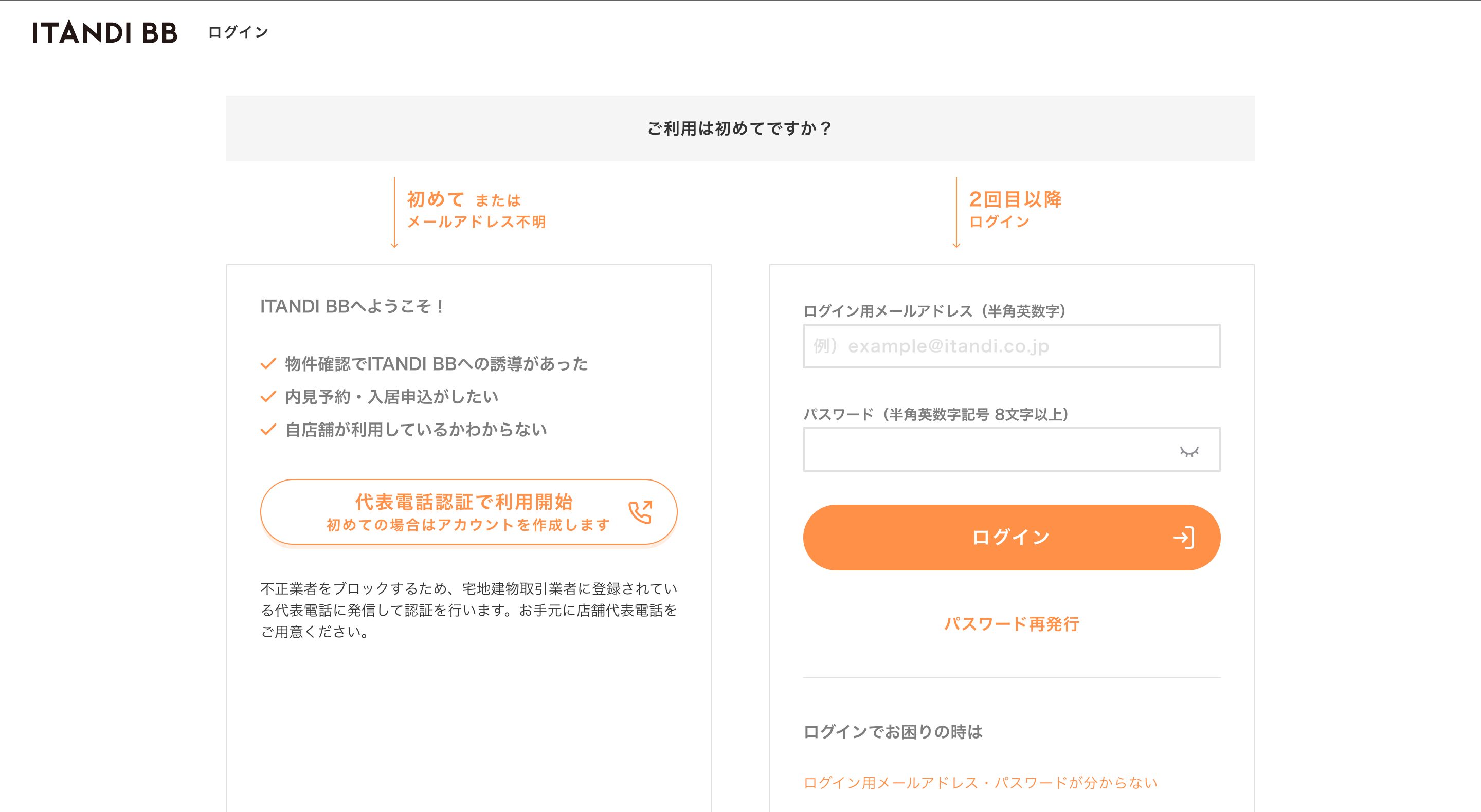Image resolution: width=1481 pixels, height=812 pixels.
Task: Click the ITANDI BB logo
Action: coord(104,32)
